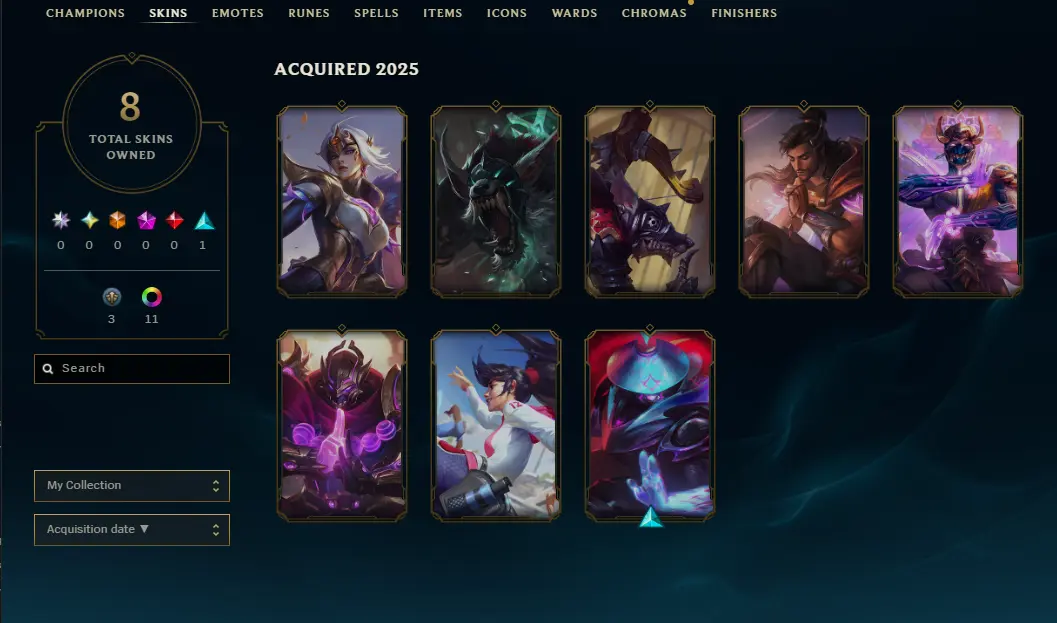
Task: Open the Chromas tab
Action: tap(654, 13)
